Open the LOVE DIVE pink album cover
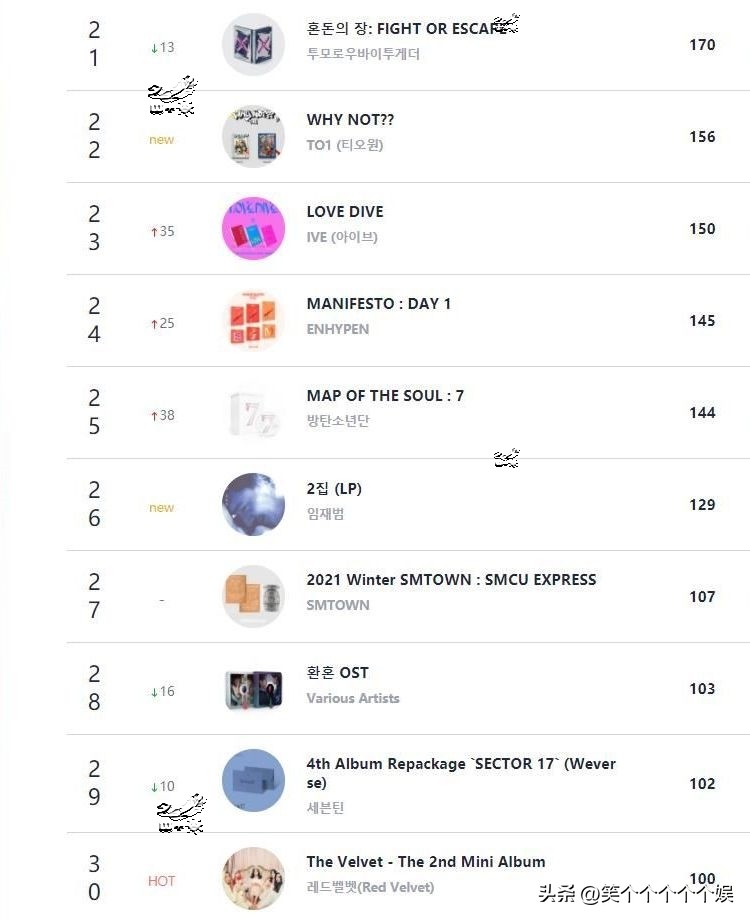 click(253, 229)
